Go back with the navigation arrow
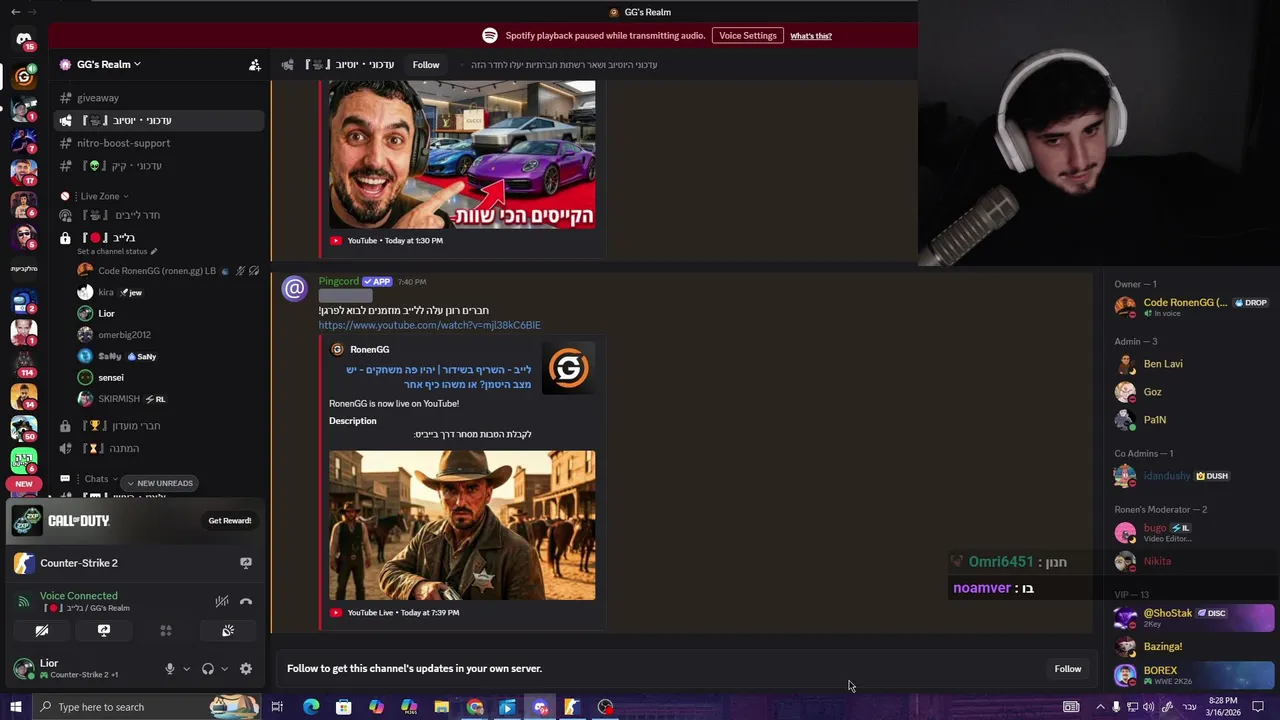 [x=15, y=12]
